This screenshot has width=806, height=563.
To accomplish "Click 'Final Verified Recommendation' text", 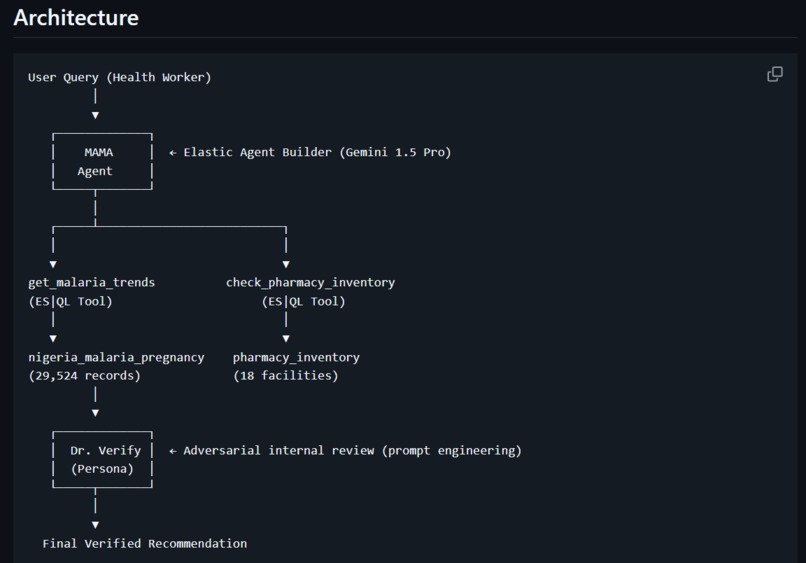I will [x=144, y=543].
